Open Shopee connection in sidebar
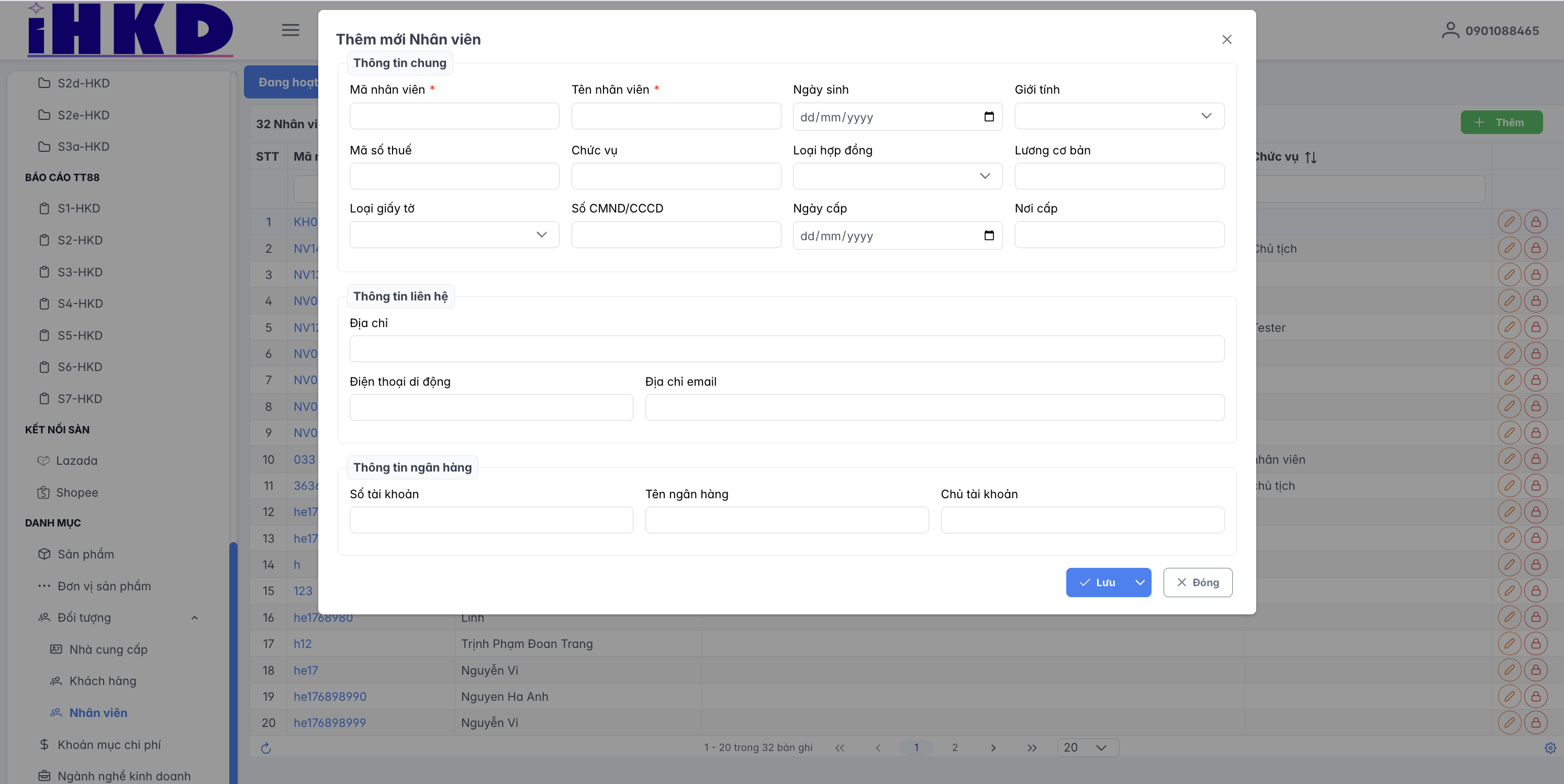The width and height of the screenshot is (1564, 784). pyautogui.click(x=76, y=492)
